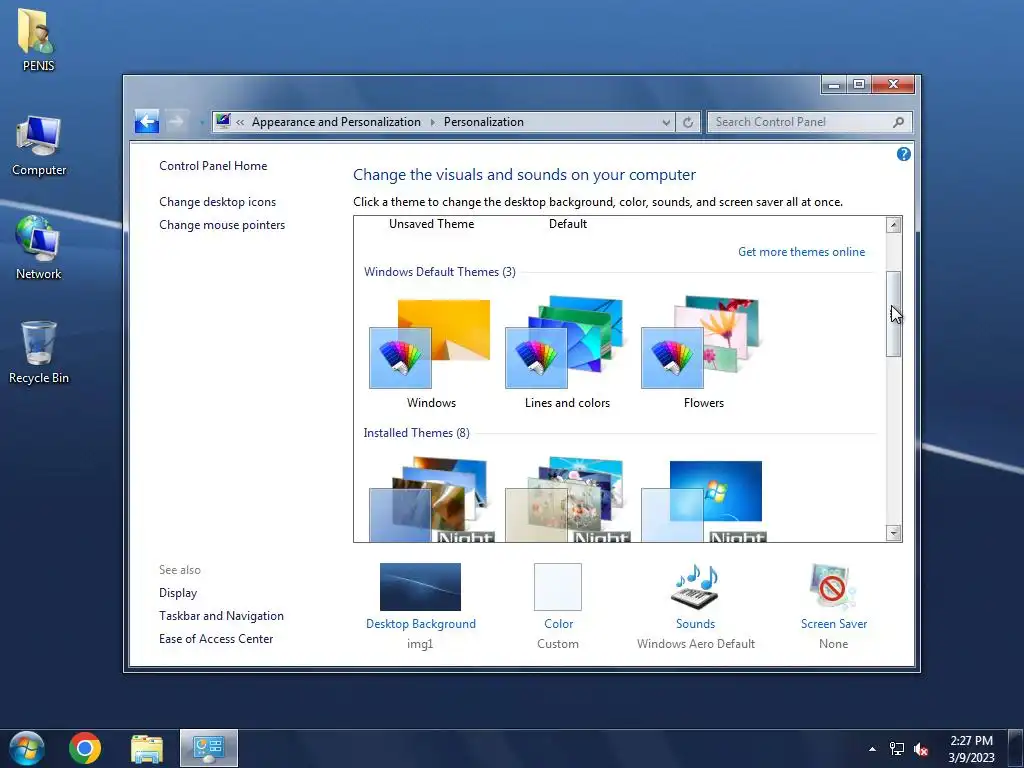The height and width of the screenshot is (768, 1024).
Task: Click the Search Control Panel field
Action: 809,122
